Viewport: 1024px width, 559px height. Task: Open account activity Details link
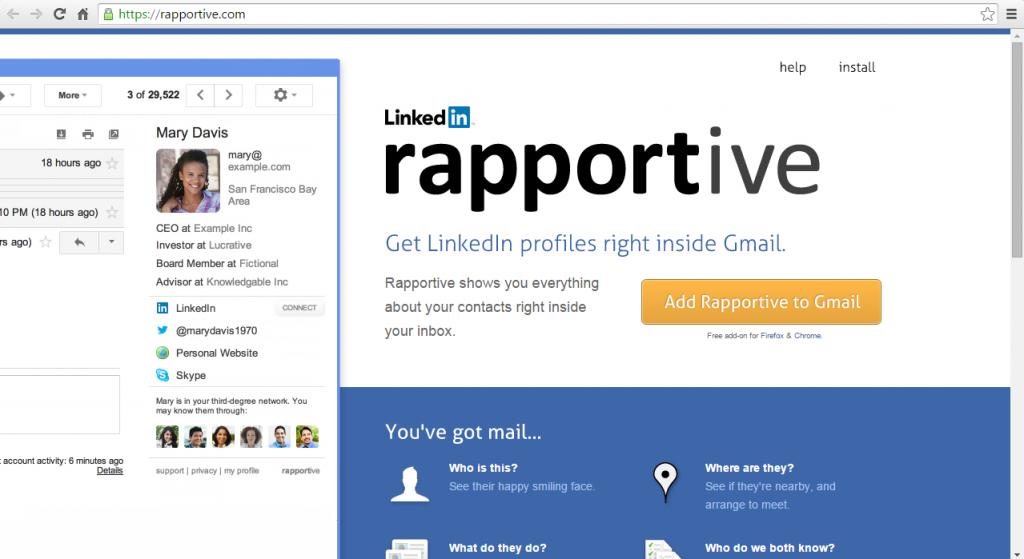tap(110, 471)
